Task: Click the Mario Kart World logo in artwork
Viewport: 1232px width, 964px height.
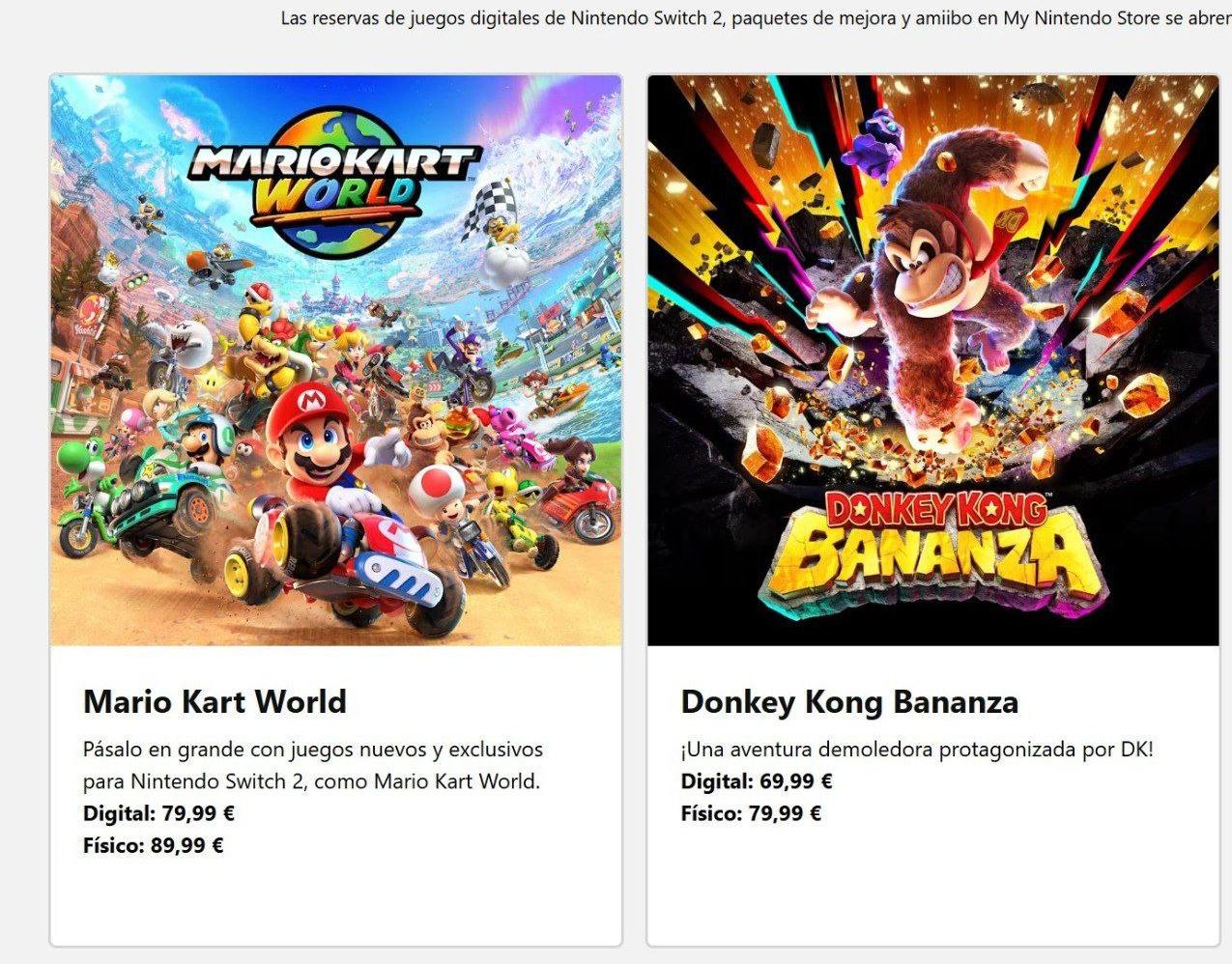Action: pos(334,183)
